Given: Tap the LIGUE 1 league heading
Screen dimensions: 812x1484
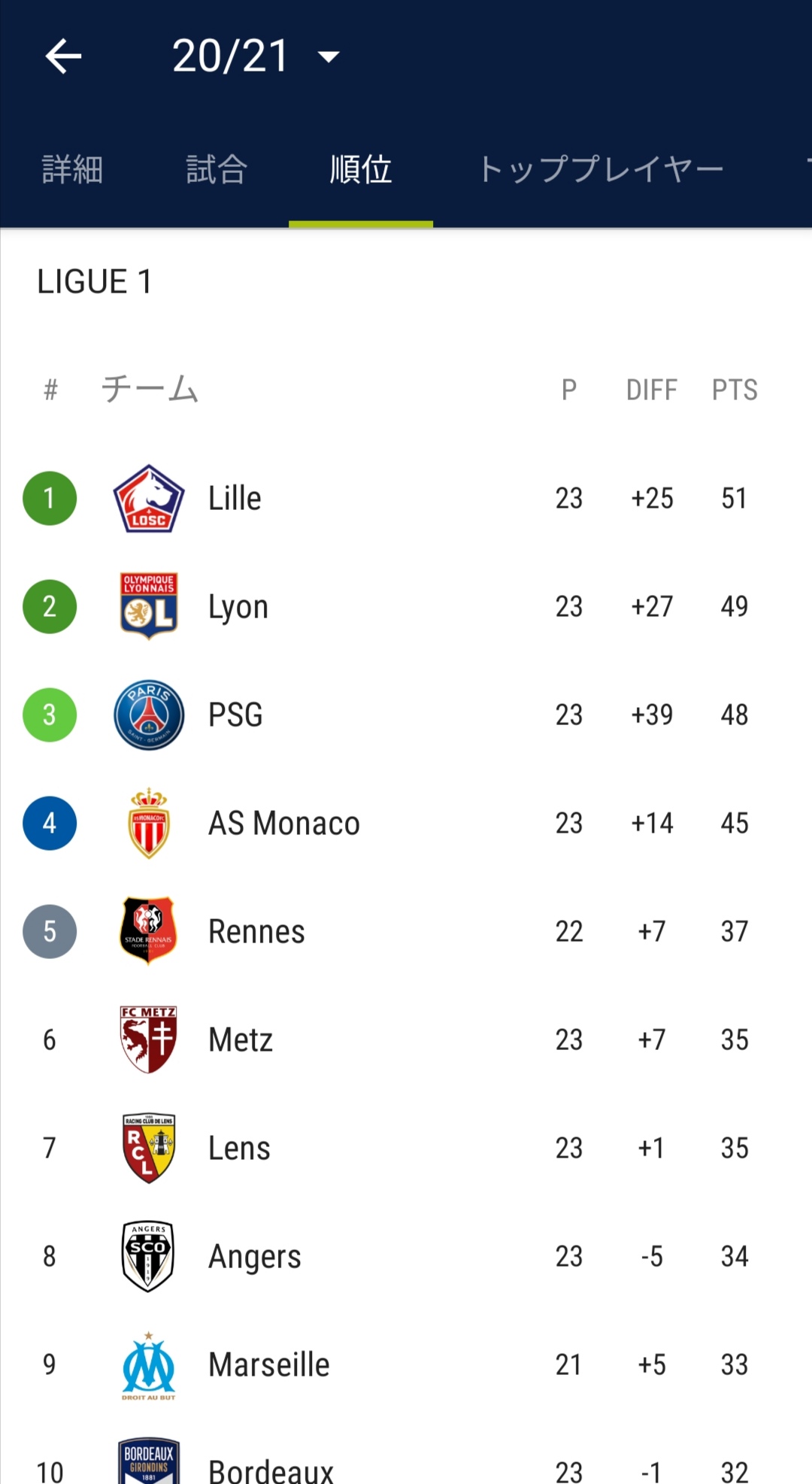Looking at the screenshot, I should coord(95,282).
